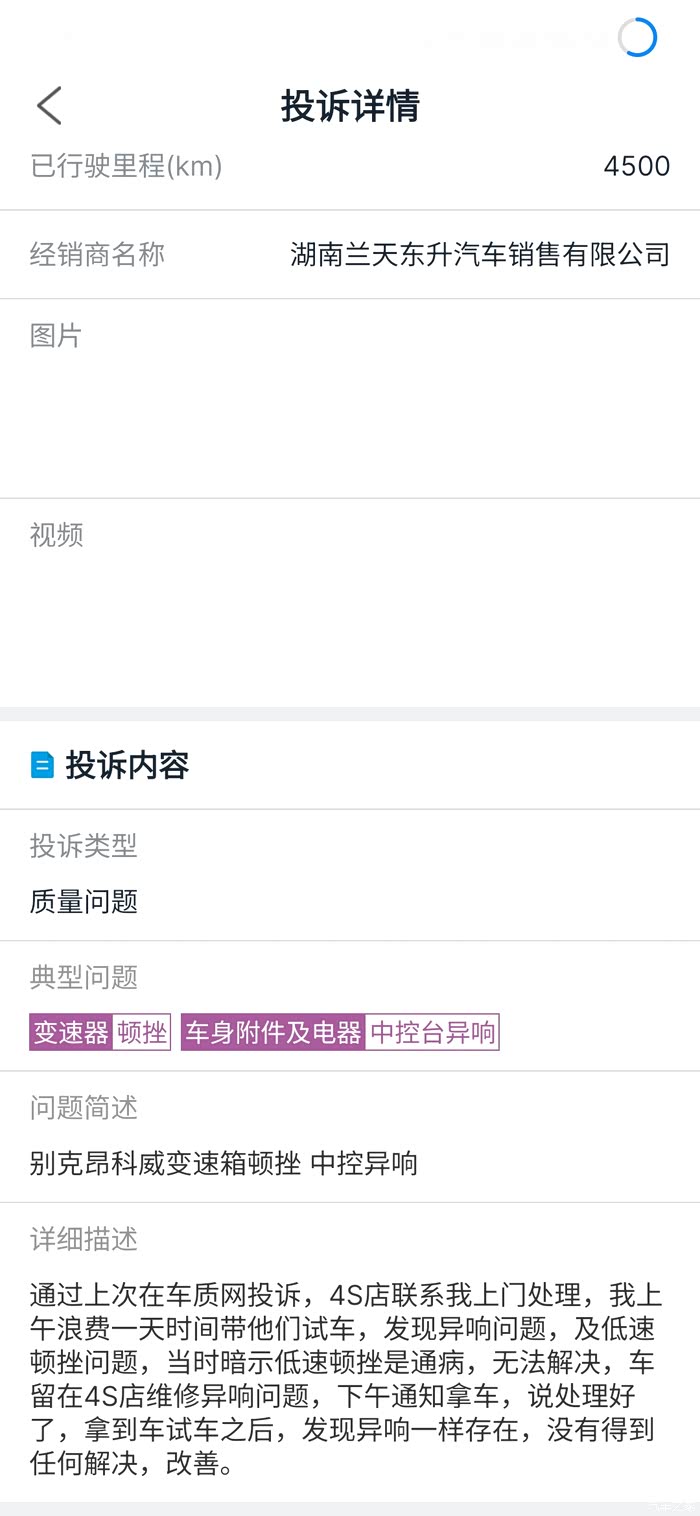The height and width of the screenshot is (1516, 700).
Task: Click the summary text 别克昂科威变速箱顿挫 中控异响
Action: [x=223, y=1163]
